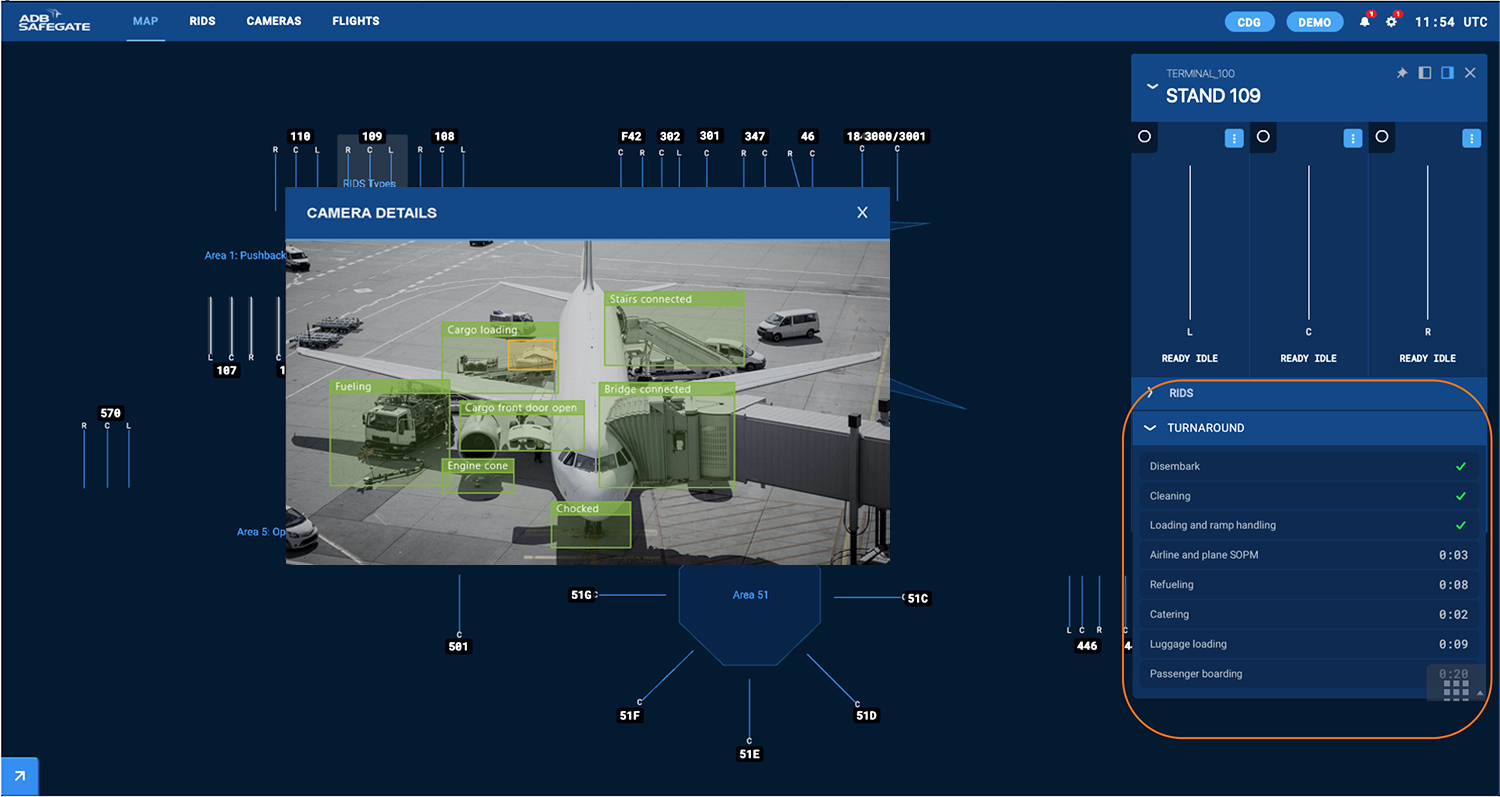Open the FLIGHTS tab
Screen dimensions: 1500x797
[x=356, y=20]
